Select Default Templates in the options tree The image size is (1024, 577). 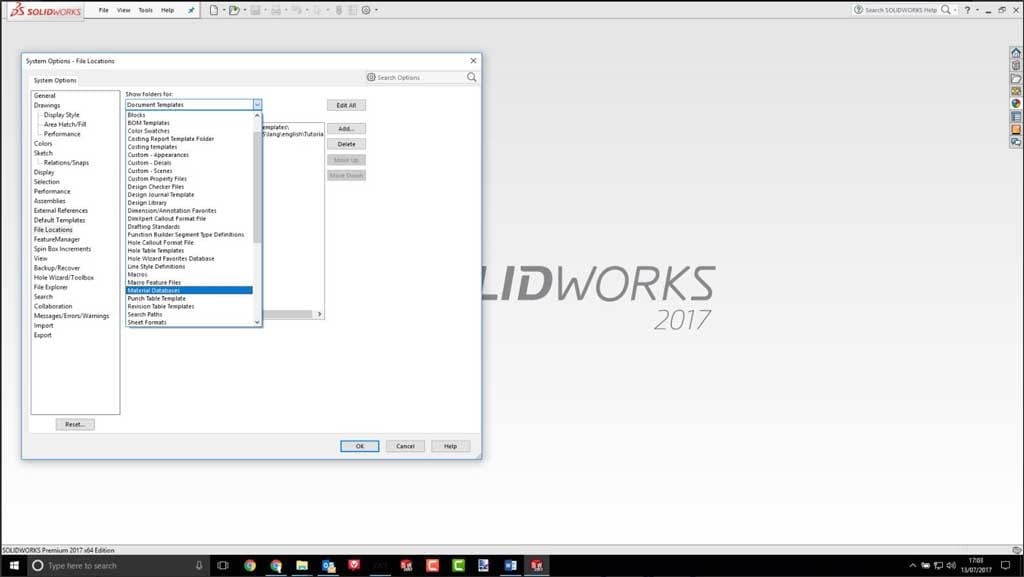point(59,220)
